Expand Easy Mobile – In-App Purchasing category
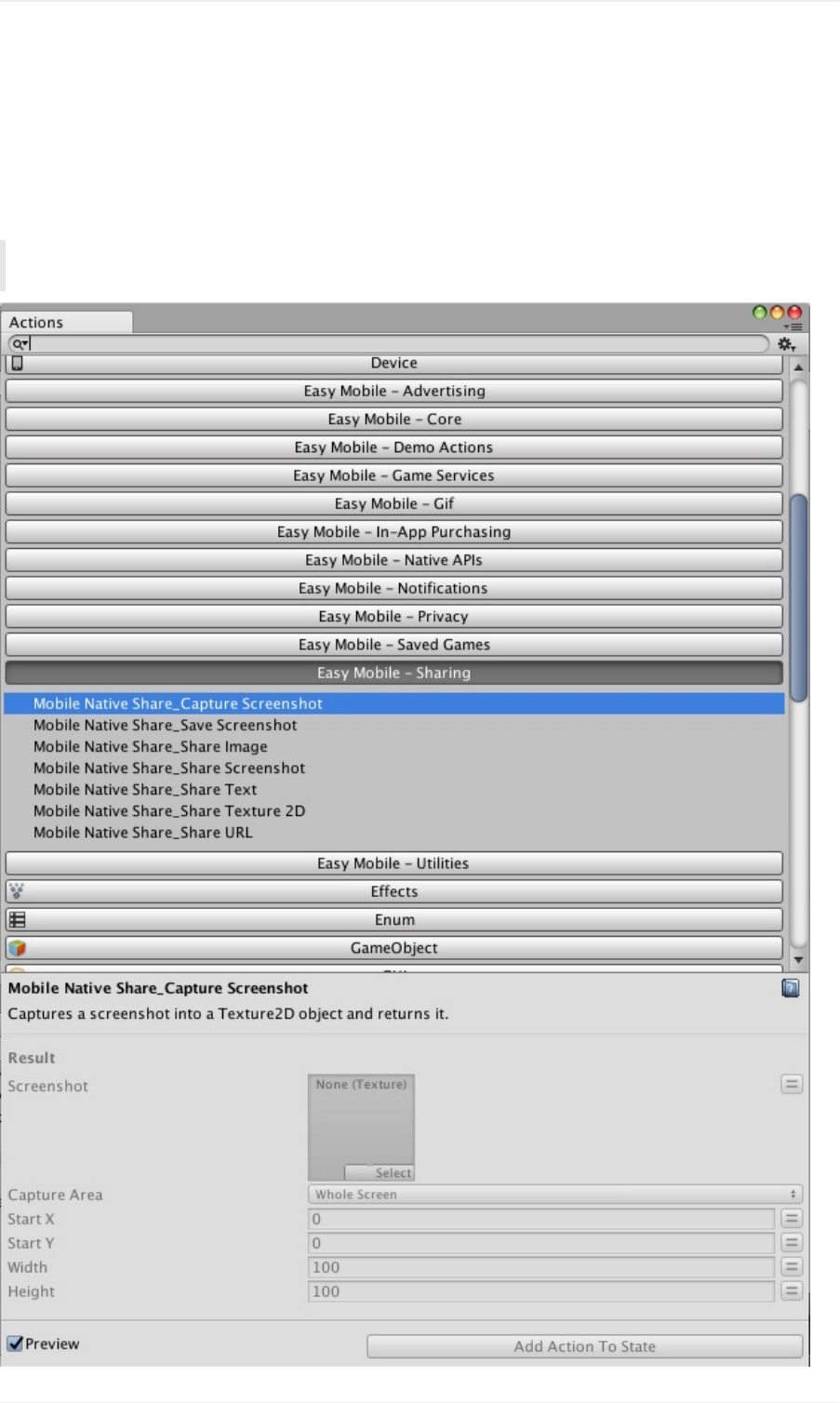840x1403 pixels. click(394, 532)
